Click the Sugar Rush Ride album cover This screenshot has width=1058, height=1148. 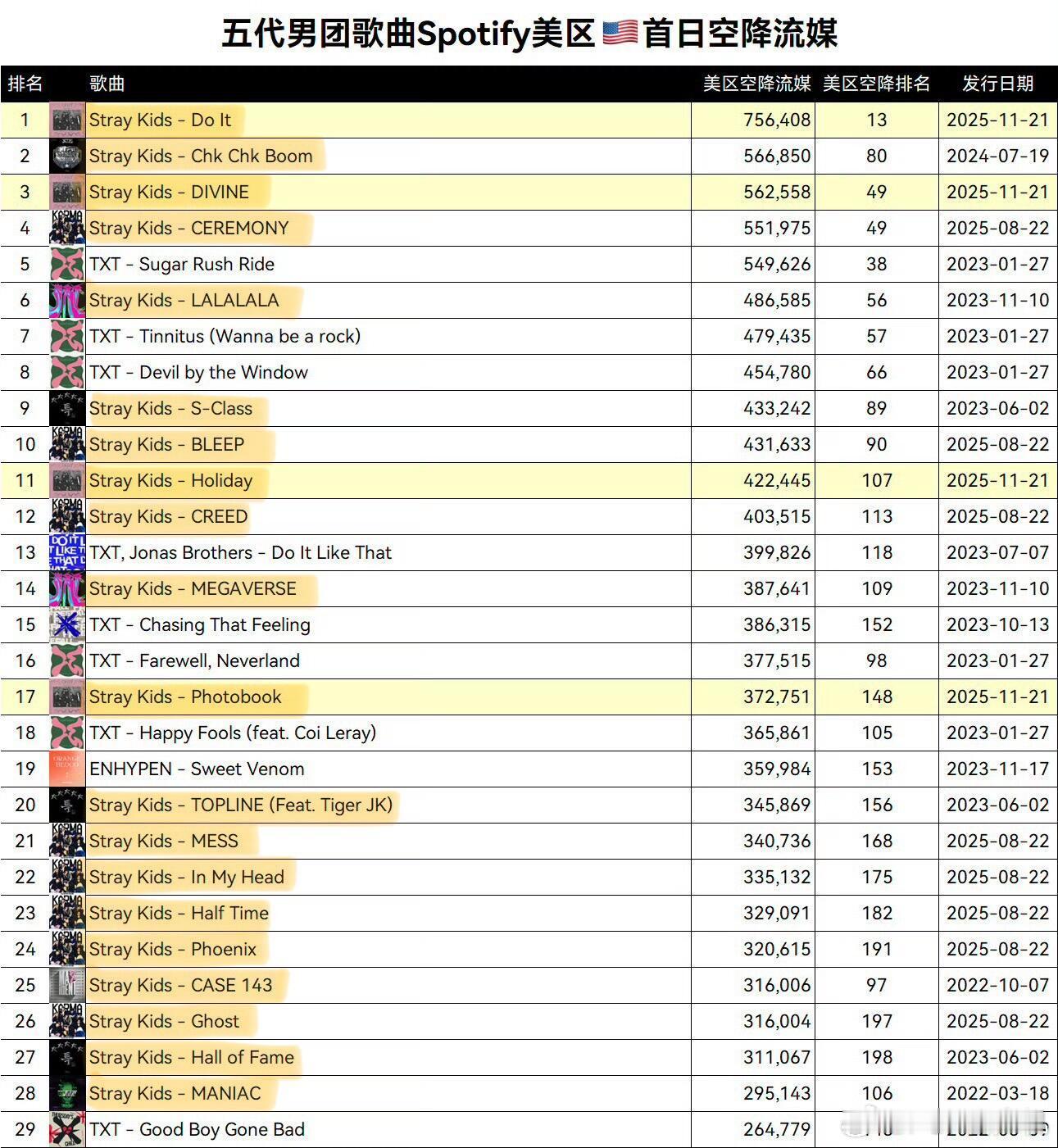pyautogui.click(x=67, y=264)
